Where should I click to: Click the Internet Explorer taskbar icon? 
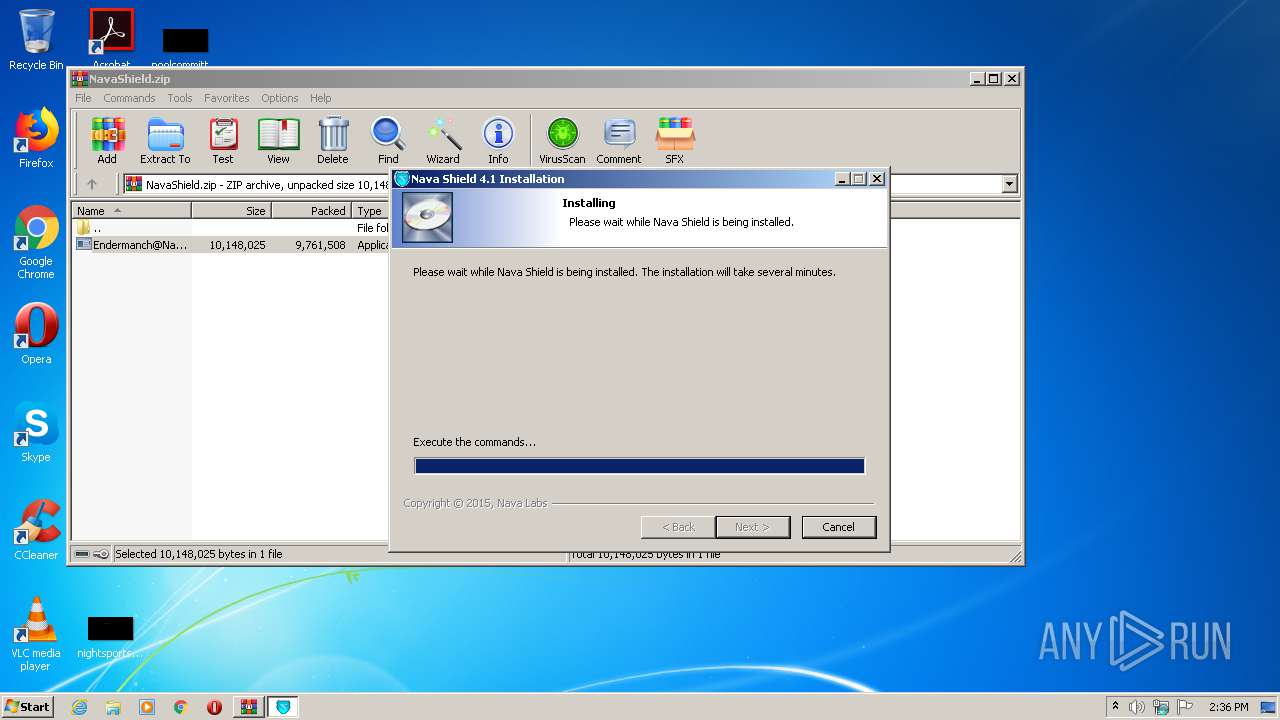point(79,707)
